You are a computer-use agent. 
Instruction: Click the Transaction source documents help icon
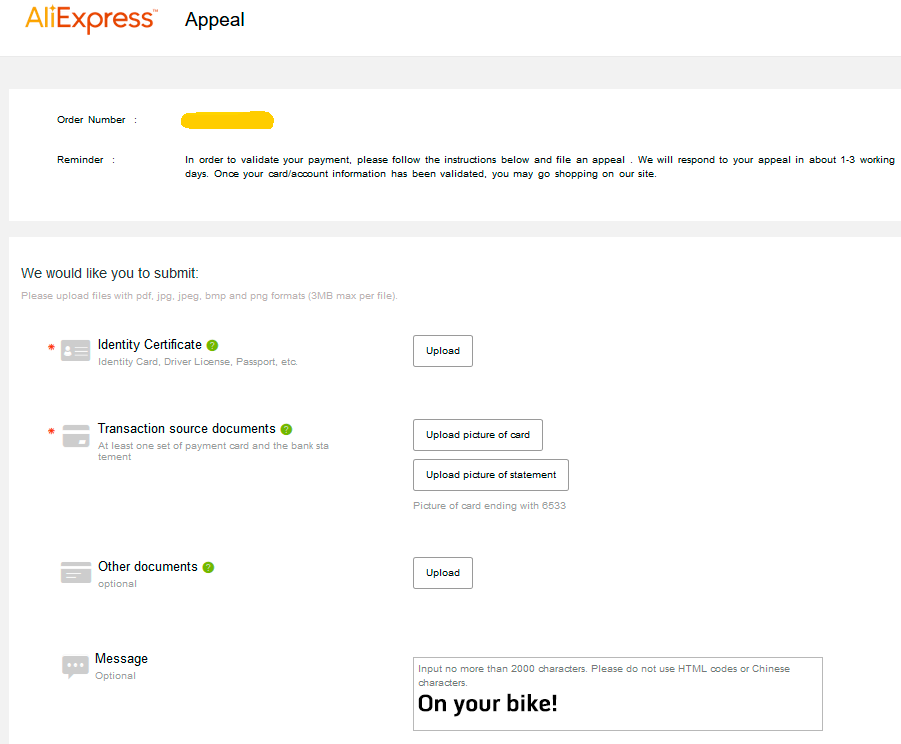[x=286, y=429]
